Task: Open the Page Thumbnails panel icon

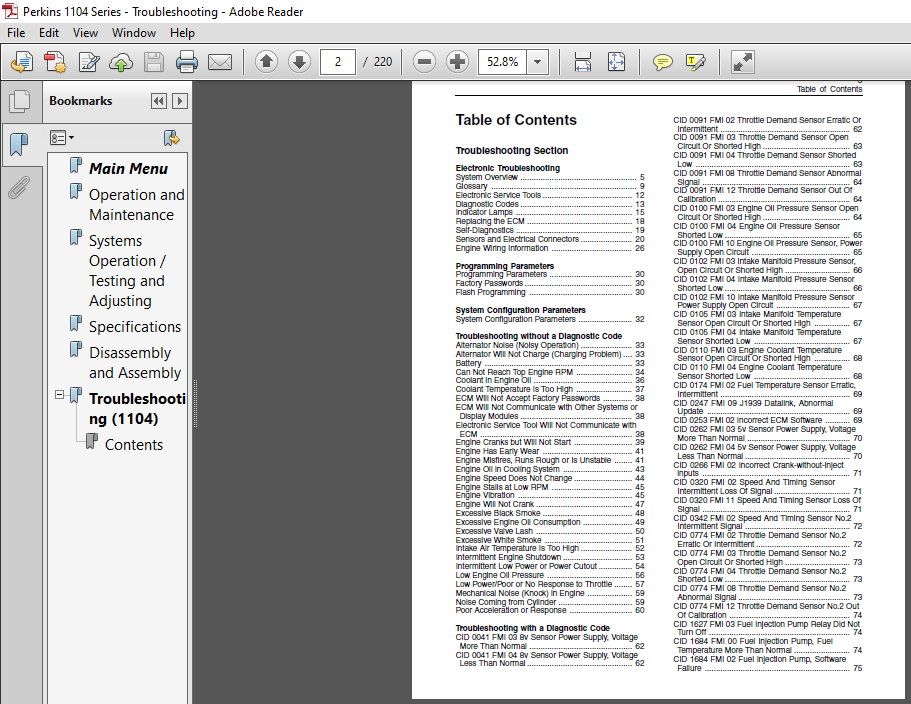Action: 20,101
